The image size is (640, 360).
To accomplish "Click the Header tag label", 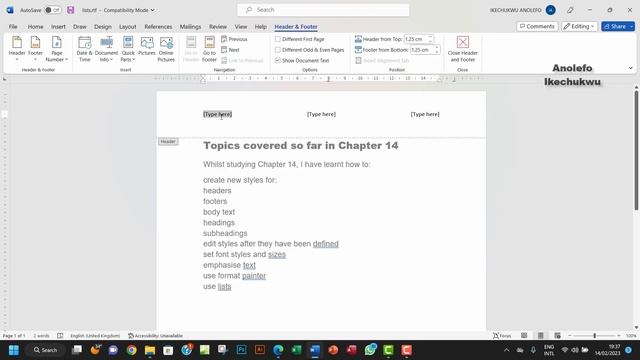I will (168, 142).
